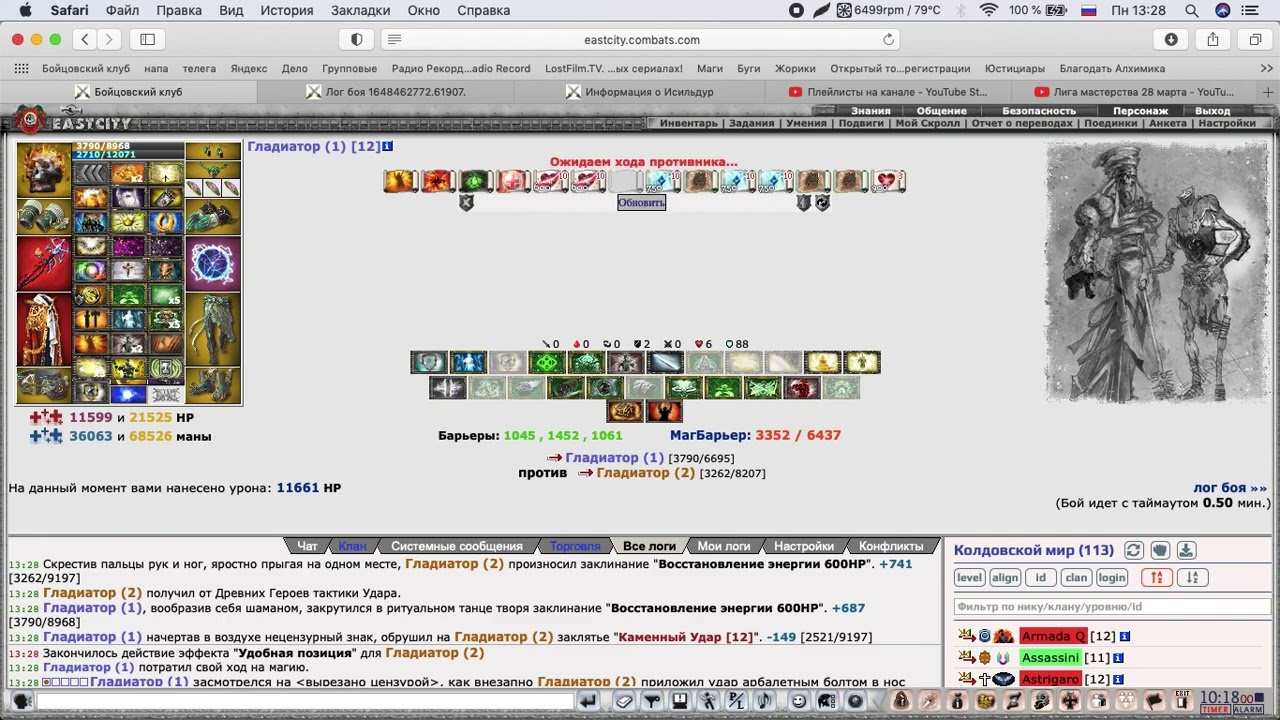Screen dimensions: 1280x720
Task: Use the red cross healing scroll
Action: tap(513, 181)
